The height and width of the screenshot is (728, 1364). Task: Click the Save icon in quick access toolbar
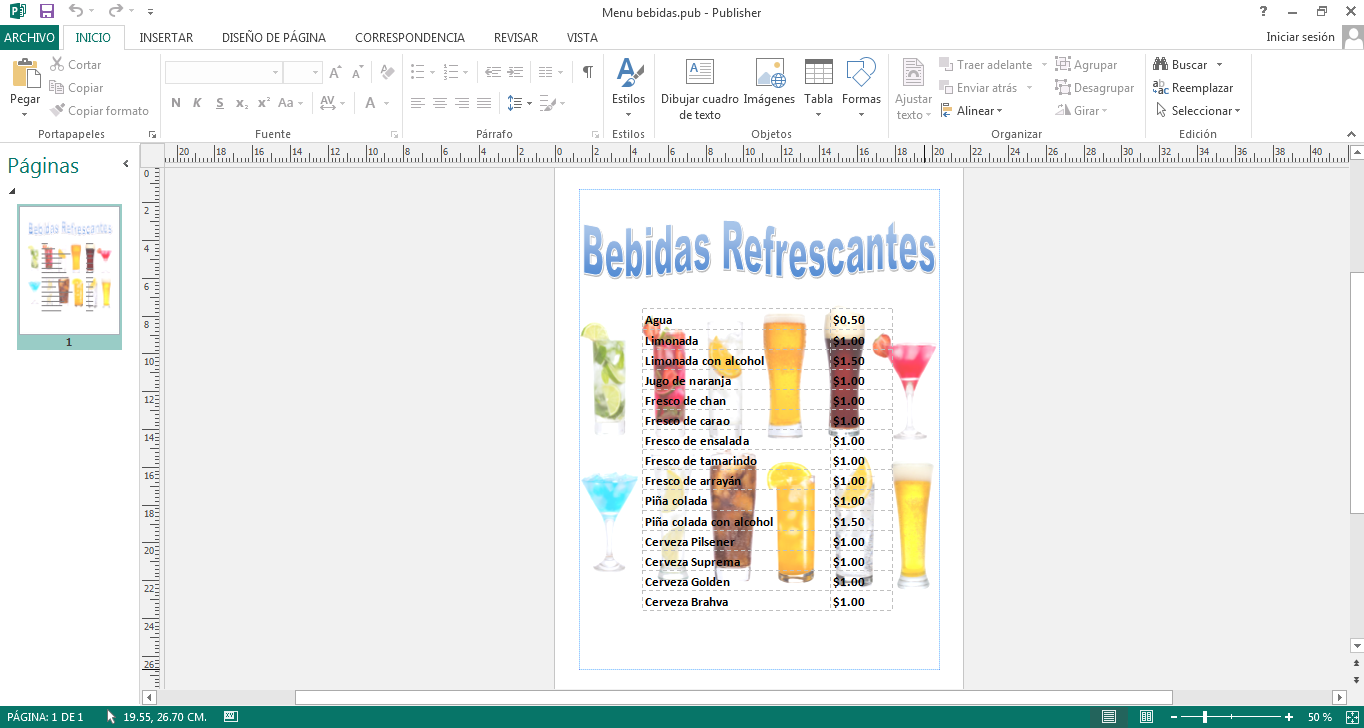tap(46, 12)
